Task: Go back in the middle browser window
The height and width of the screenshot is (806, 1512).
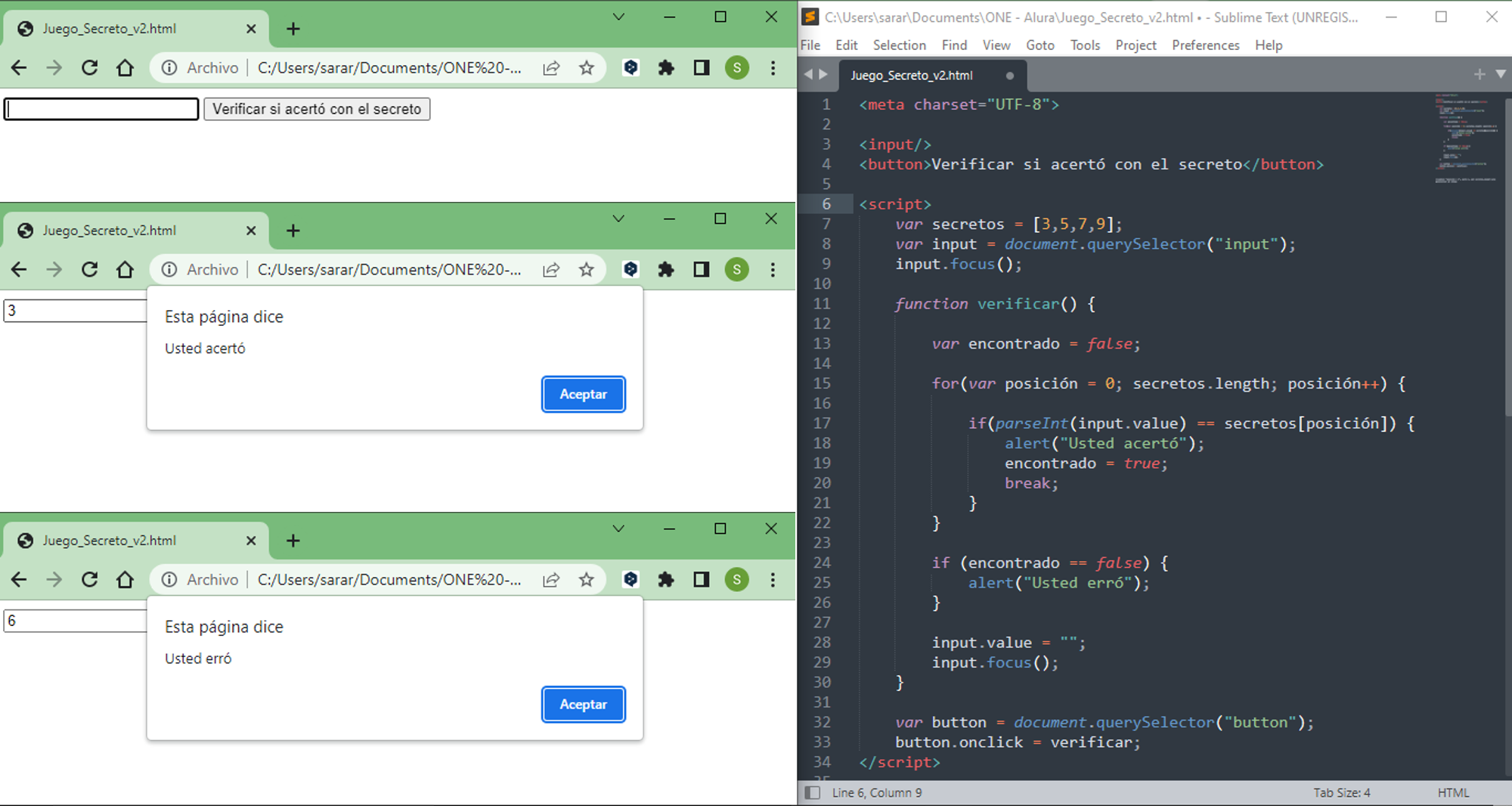Action: point(19,270)
